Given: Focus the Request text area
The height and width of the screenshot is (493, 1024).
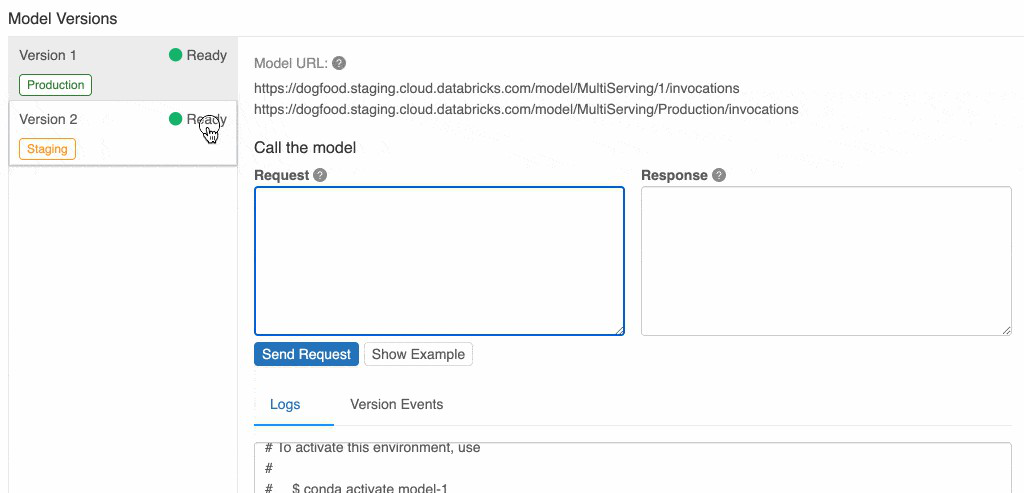Looking at the screenshot, I should click(x=439, y=260).
